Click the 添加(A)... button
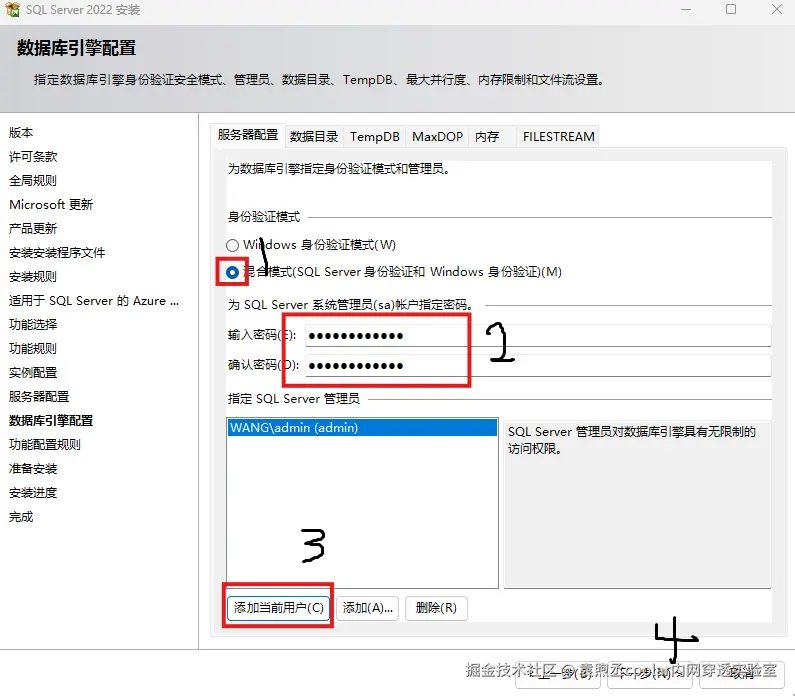This screenshot has width=795, height=697. pyautogui.click(x=368, y=608)
